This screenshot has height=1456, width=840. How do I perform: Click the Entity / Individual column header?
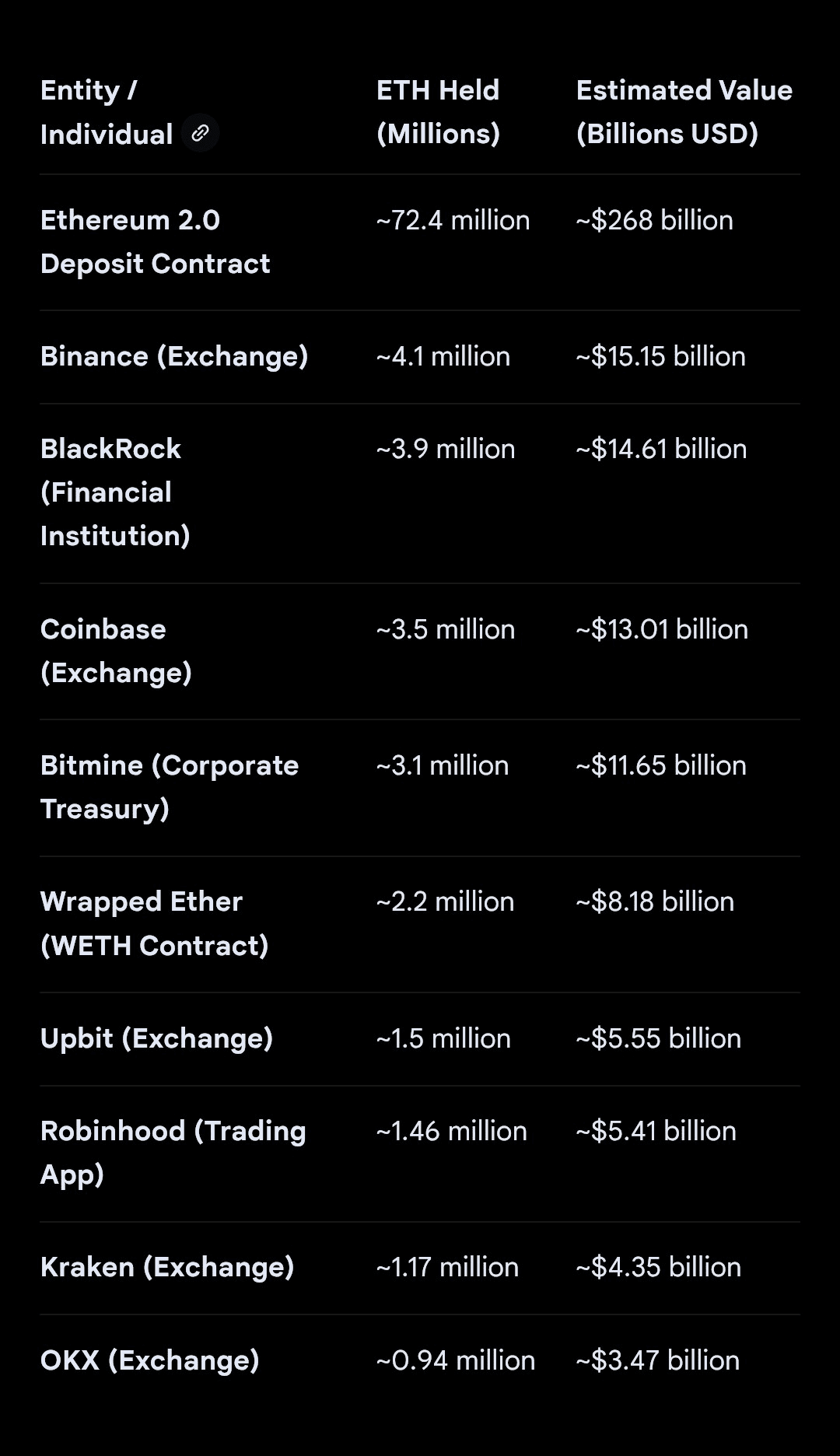pos(106,112)
